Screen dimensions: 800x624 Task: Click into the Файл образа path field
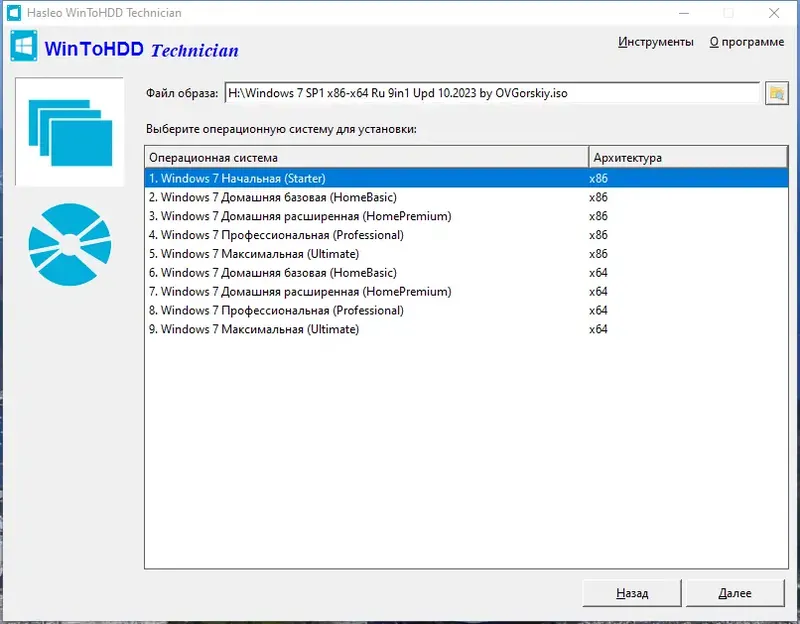pos(492,93)
